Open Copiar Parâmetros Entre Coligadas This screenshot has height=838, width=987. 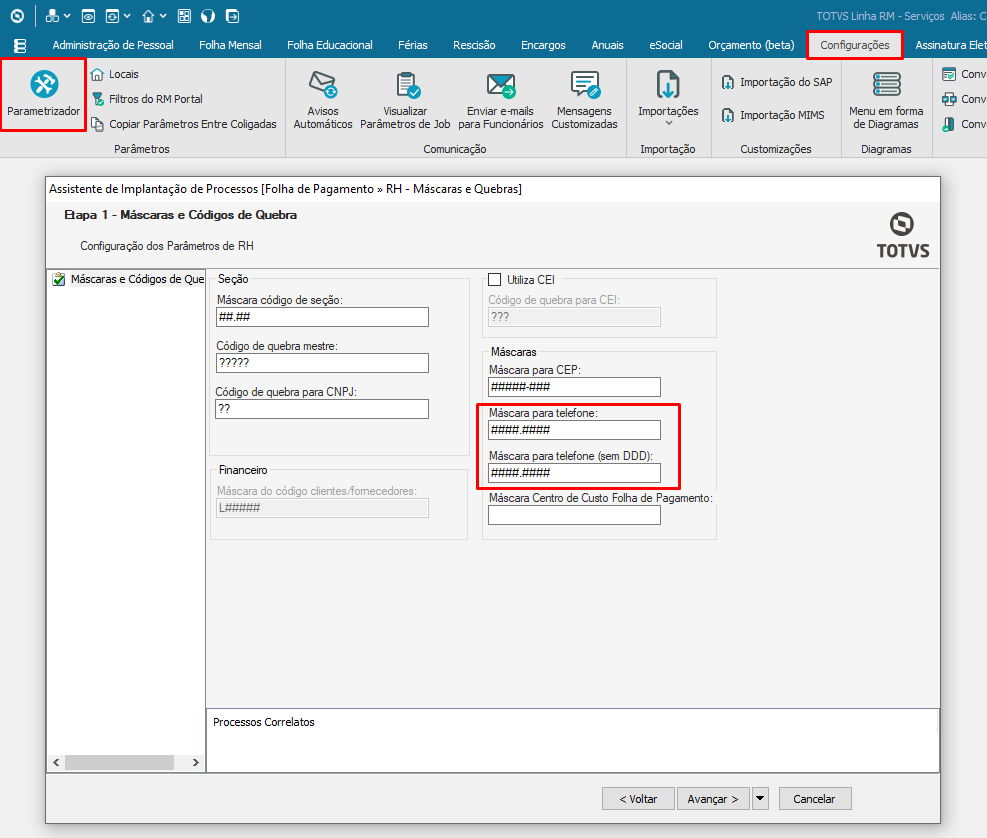pyautogui.click(x=184, y=124)
